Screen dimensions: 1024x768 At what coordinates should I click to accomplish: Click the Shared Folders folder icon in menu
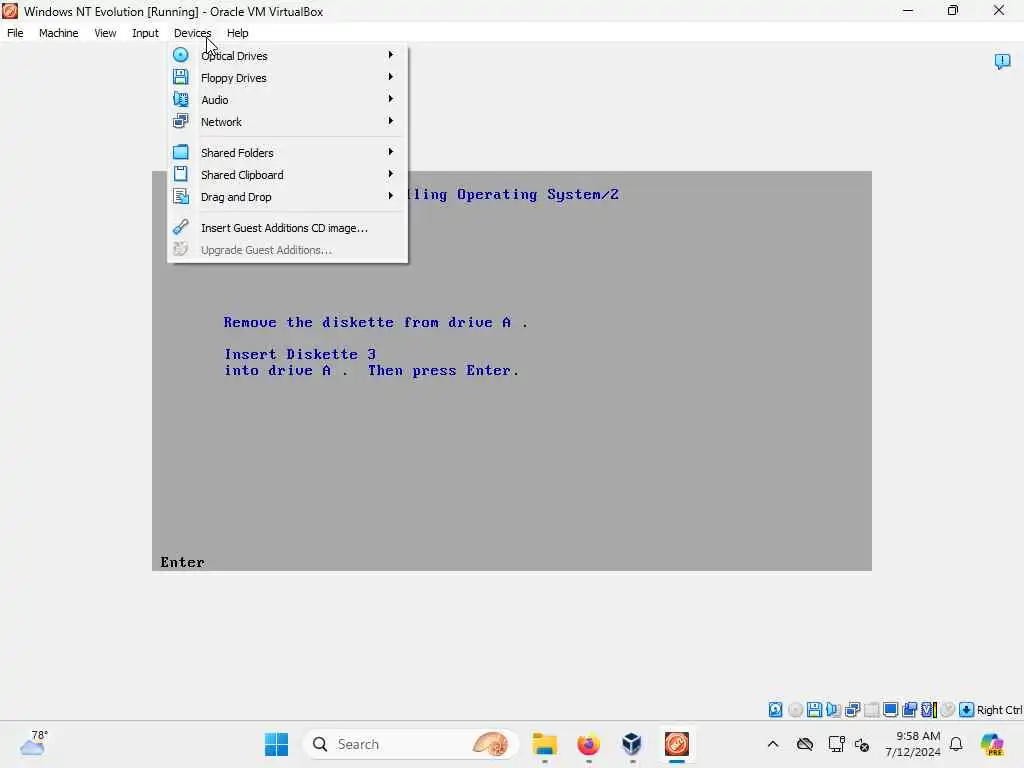tap(180, 152)
